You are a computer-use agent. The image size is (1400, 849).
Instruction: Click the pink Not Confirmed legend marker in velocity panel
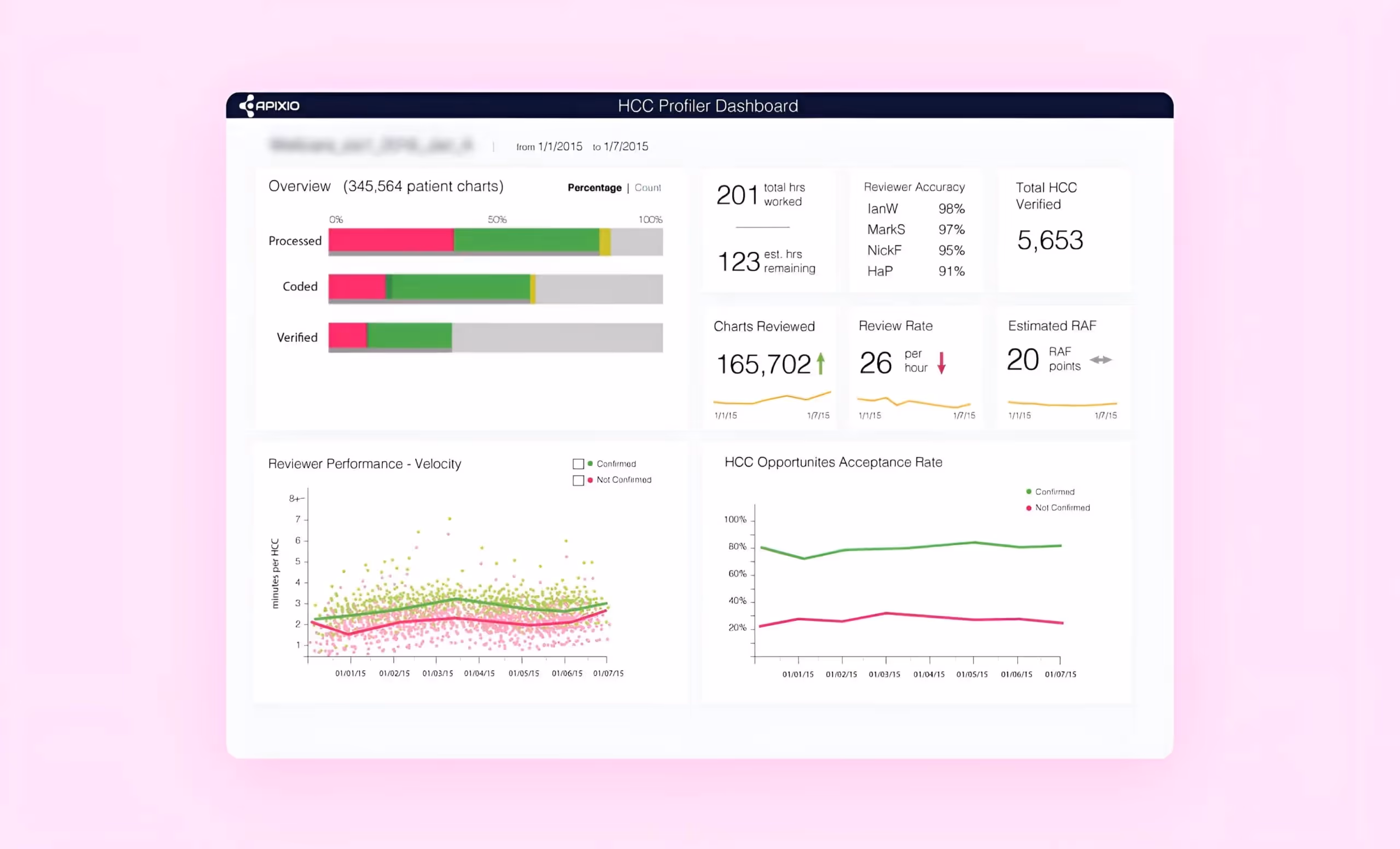(591, 480)
